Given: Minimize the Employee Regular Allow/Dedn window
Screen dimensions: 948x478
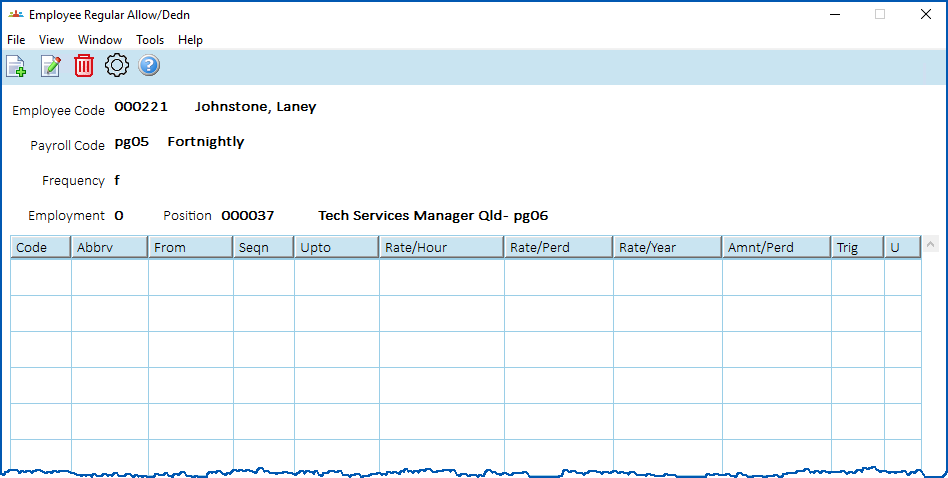Looking at the screenshot, I should point(836,15).
